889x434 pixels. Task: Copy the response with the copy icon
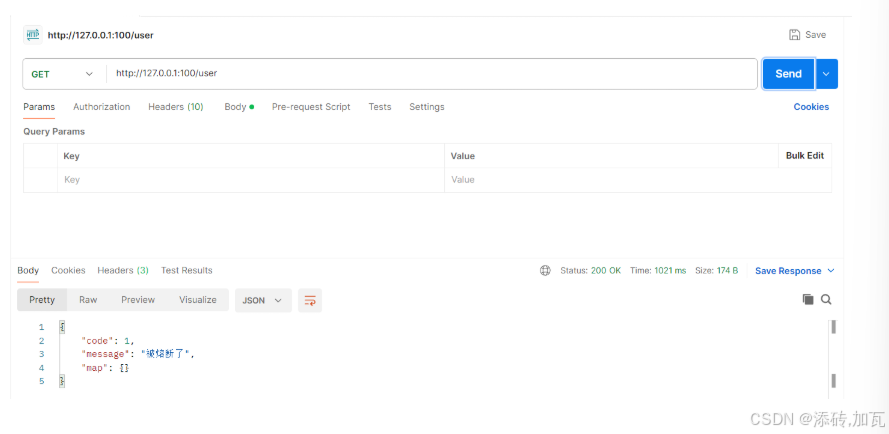pos(808,300)
